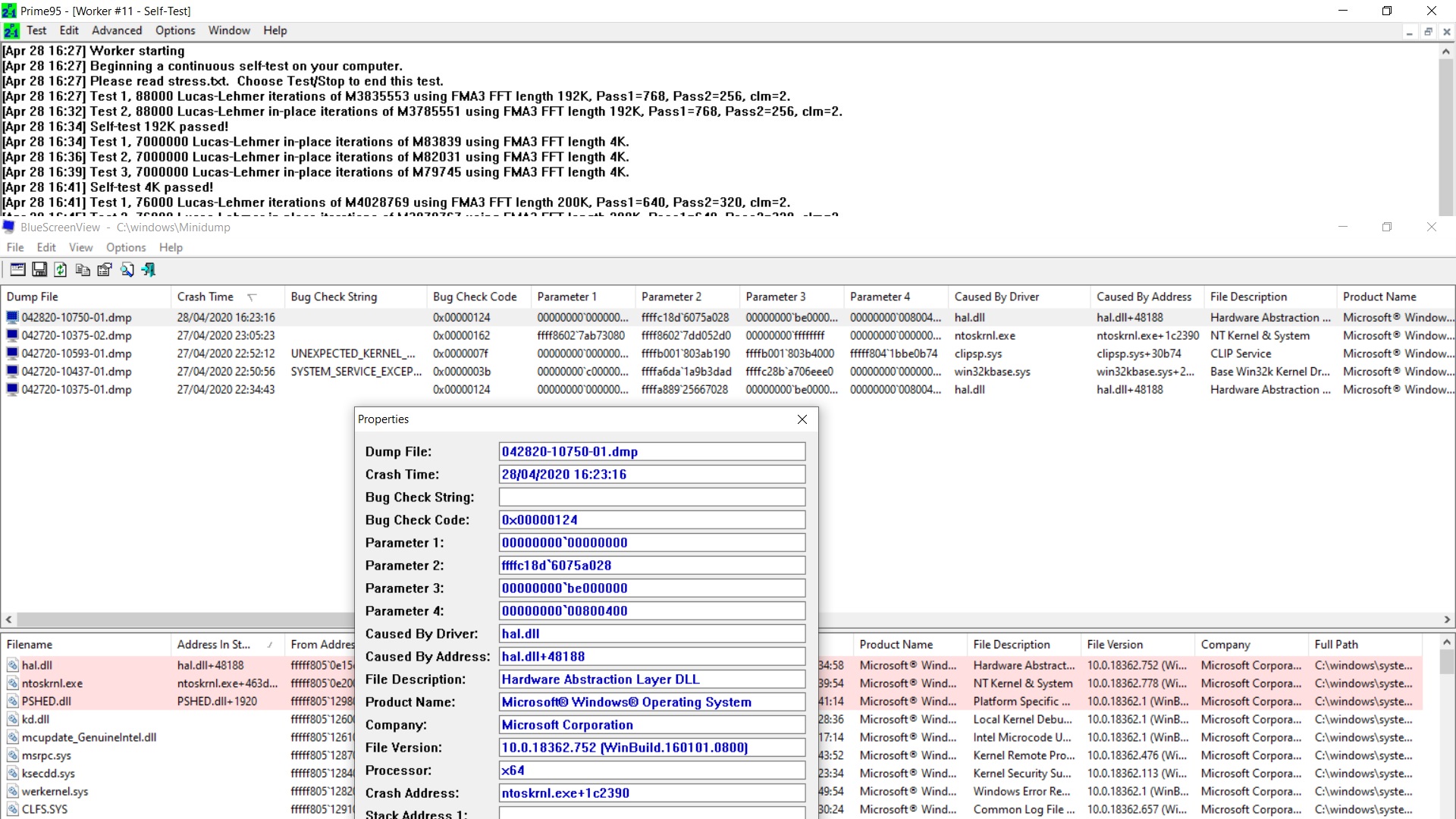Sort lower pane by Company column header
The image size is (1456, 819).
click(1252, 645)
